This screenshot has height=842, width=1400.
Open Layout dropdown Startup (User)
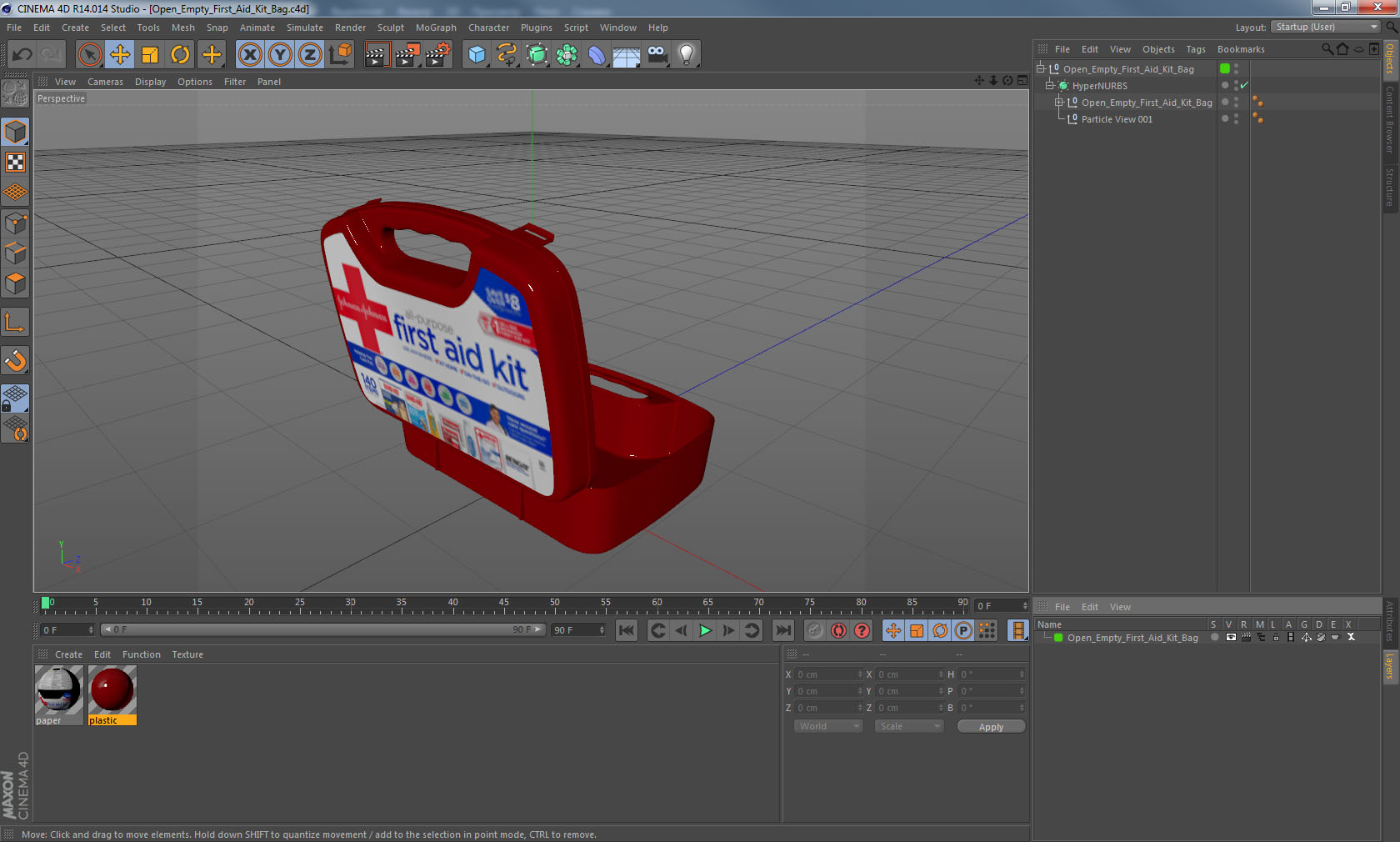(1326, 27)
